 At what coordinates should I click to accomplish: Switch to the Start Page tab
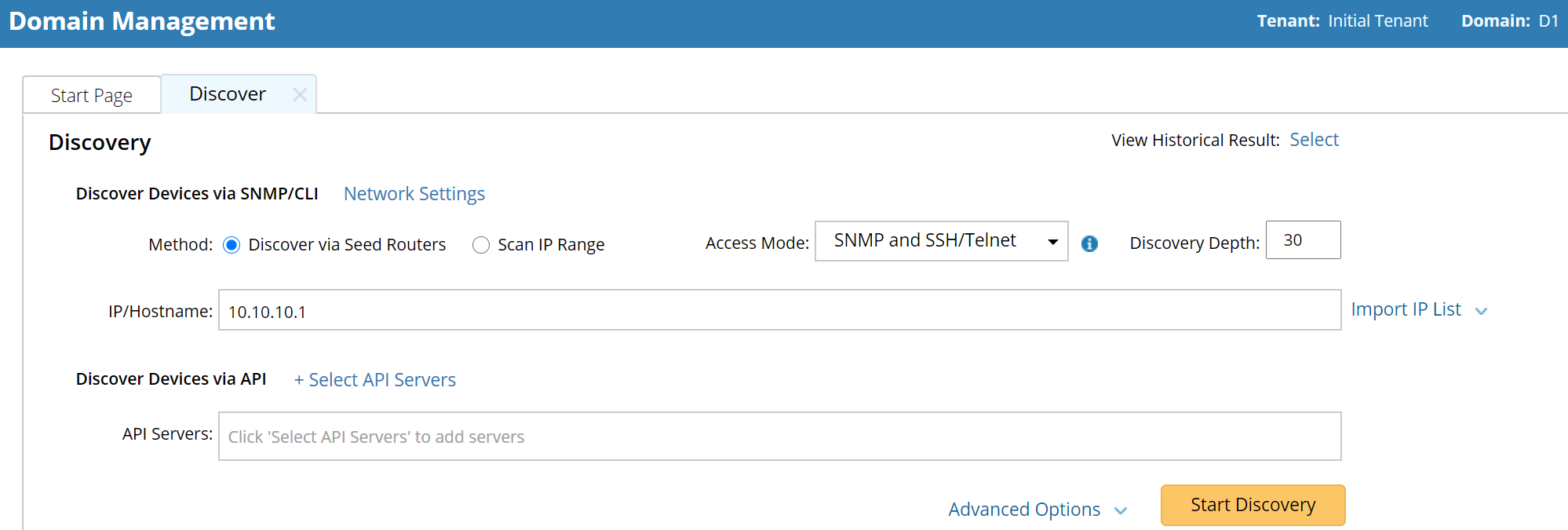coord(92,95)
